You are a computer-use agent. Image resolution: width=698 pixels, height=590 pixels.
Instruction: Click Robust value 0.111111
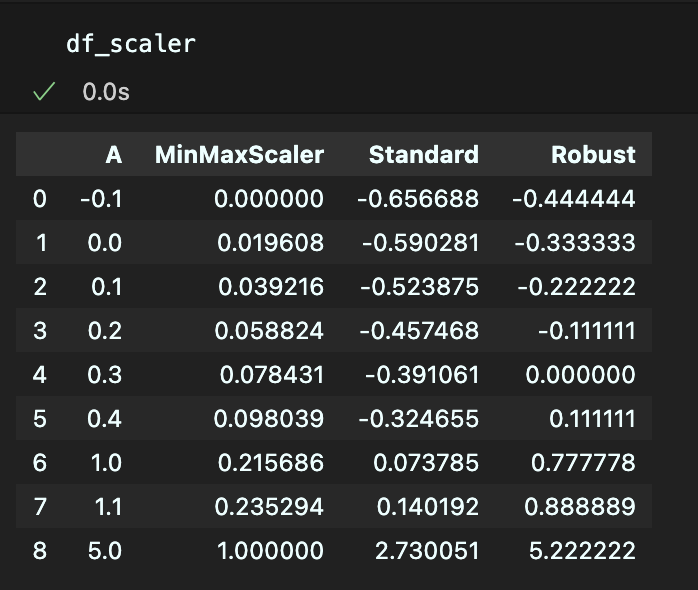(x=592, y=419)
